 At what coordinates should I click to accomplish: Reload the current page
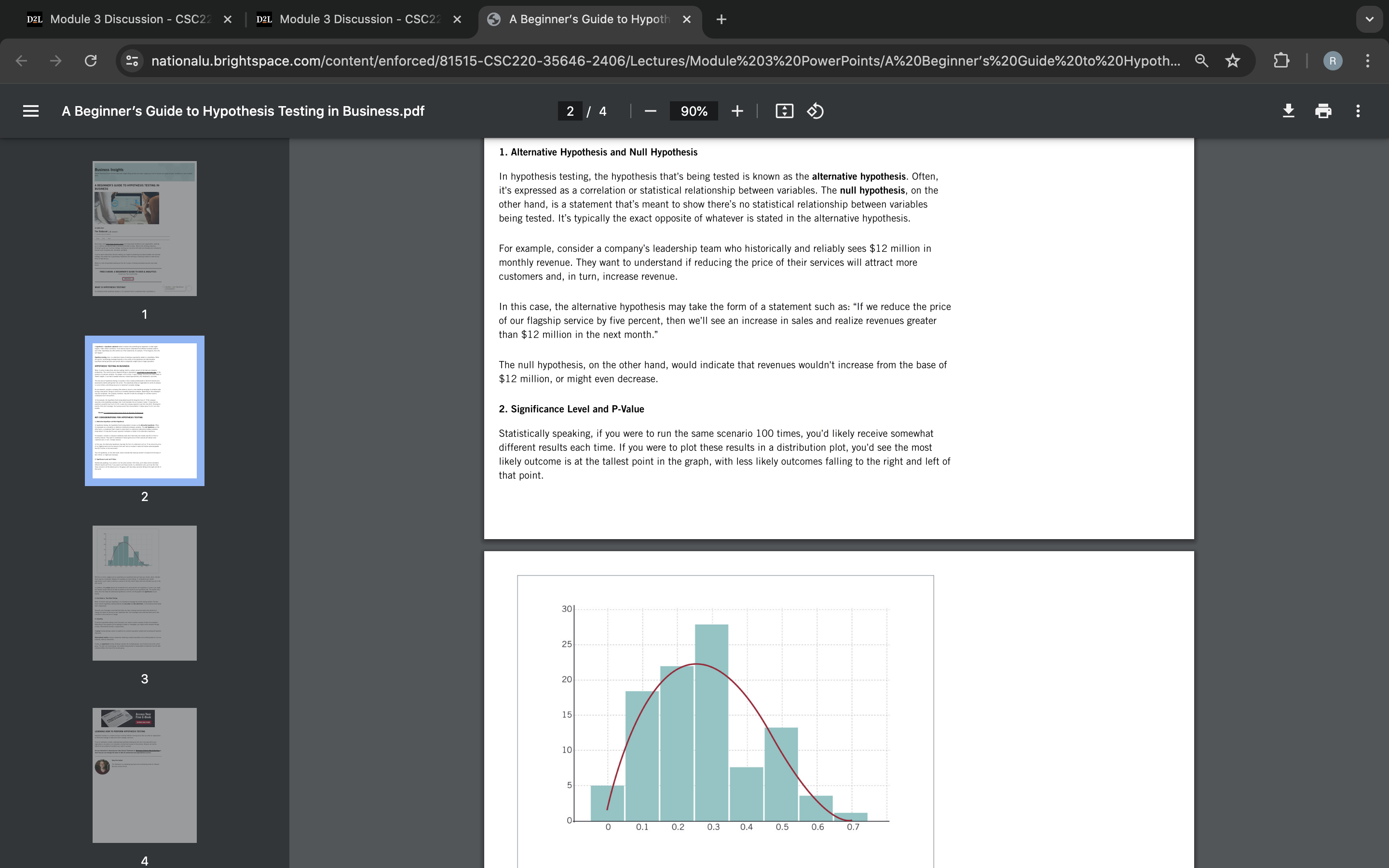coord(91,60)
